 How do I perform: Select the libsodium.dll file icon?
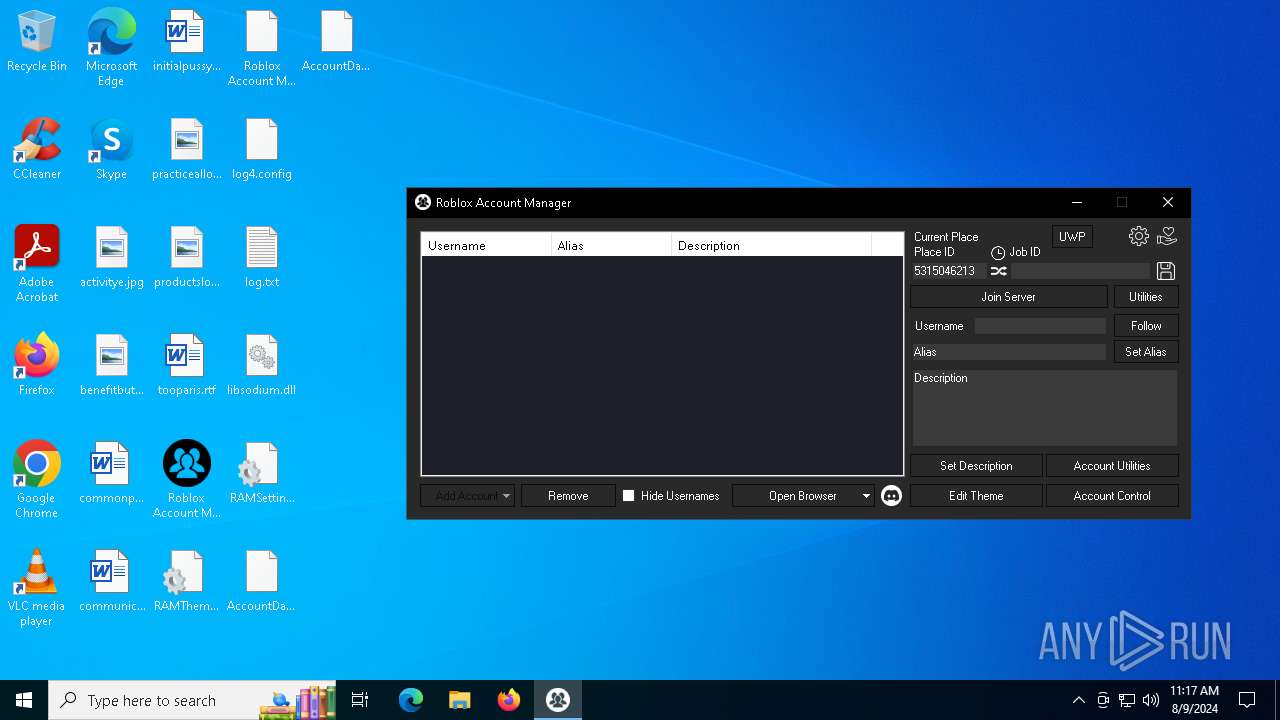coord(261,365)
